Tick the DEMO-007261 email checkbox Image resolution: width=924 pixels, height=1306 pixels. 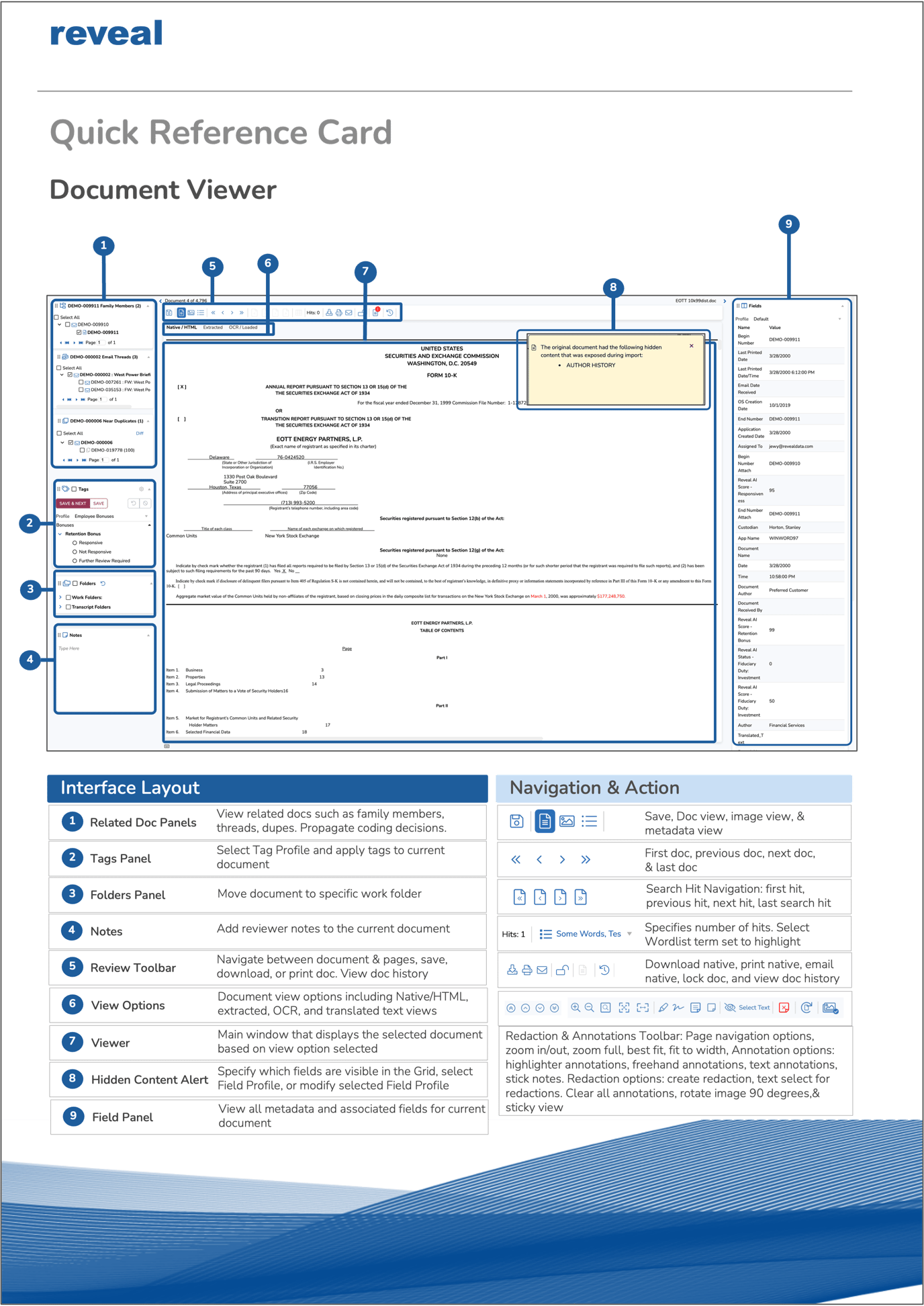tap(81, 382)
